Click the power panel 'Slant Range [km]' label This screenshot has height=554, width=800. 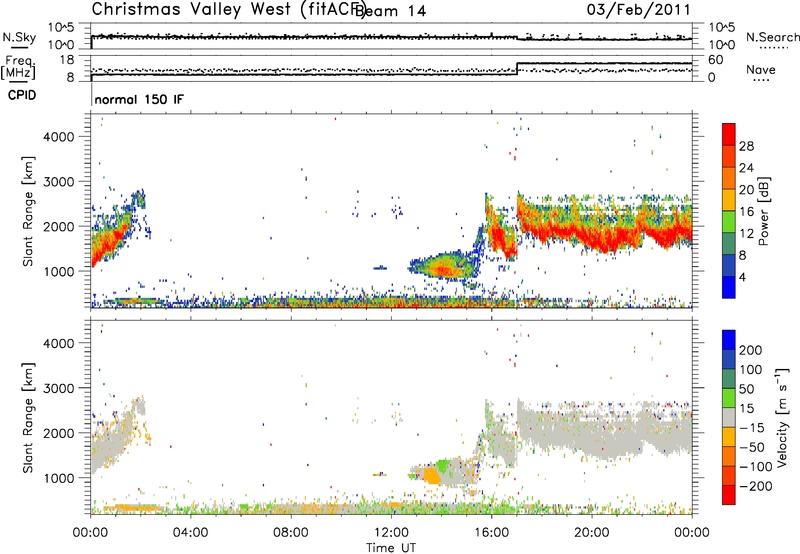click(28, 211)
